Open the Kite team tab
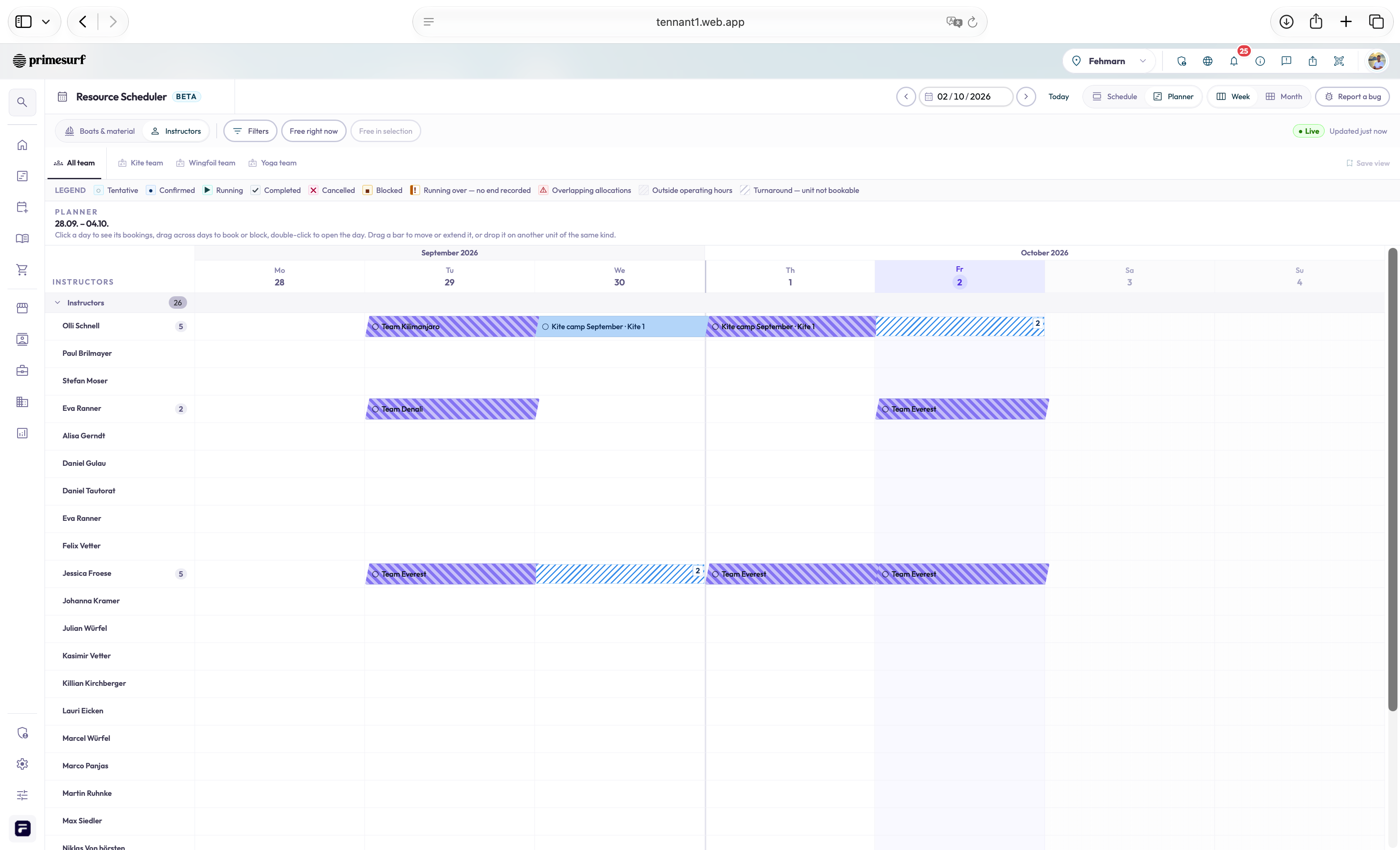The image size is (1400, 850). (141, 163)
